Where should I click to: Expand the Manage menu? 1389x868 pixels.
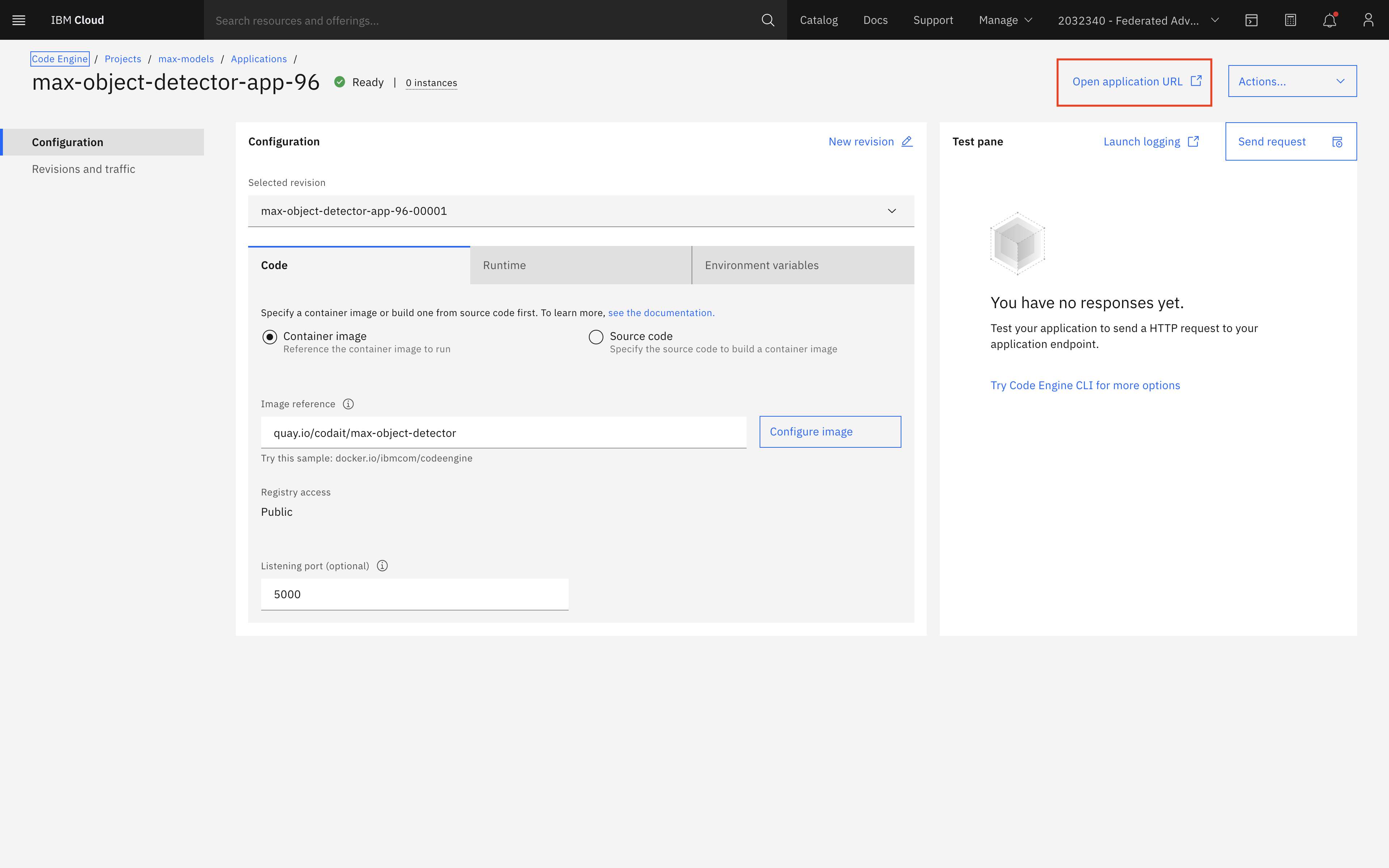coord(1005,20)
